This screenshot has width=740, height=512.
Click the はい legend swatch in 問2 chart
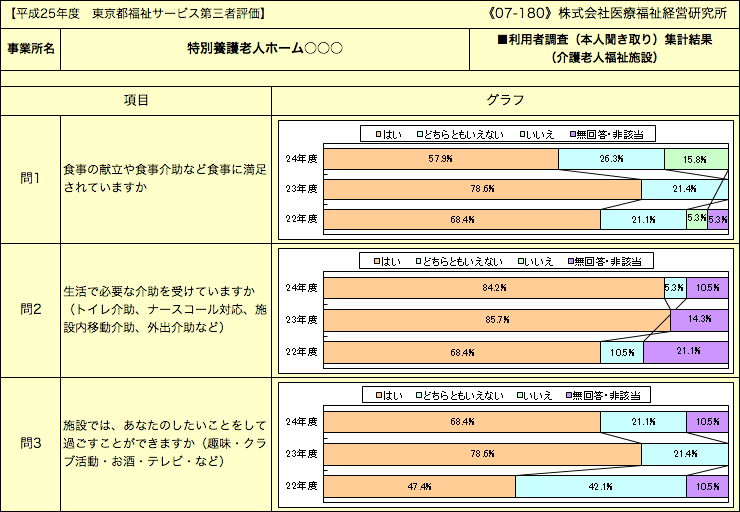[x=377, y=261]
